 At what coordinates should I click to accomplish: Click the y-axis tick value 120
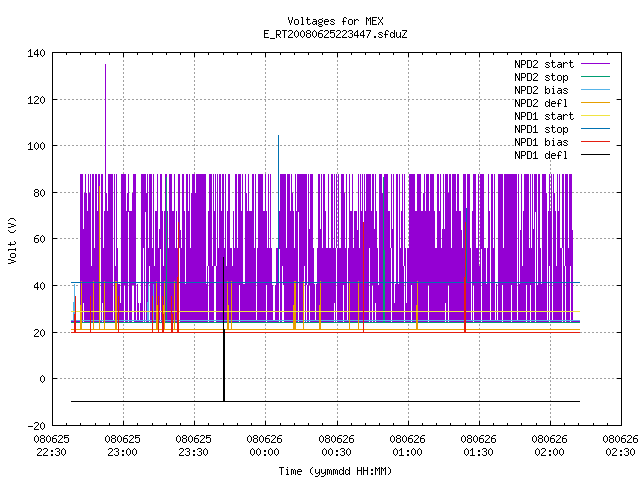coord(36,100)
